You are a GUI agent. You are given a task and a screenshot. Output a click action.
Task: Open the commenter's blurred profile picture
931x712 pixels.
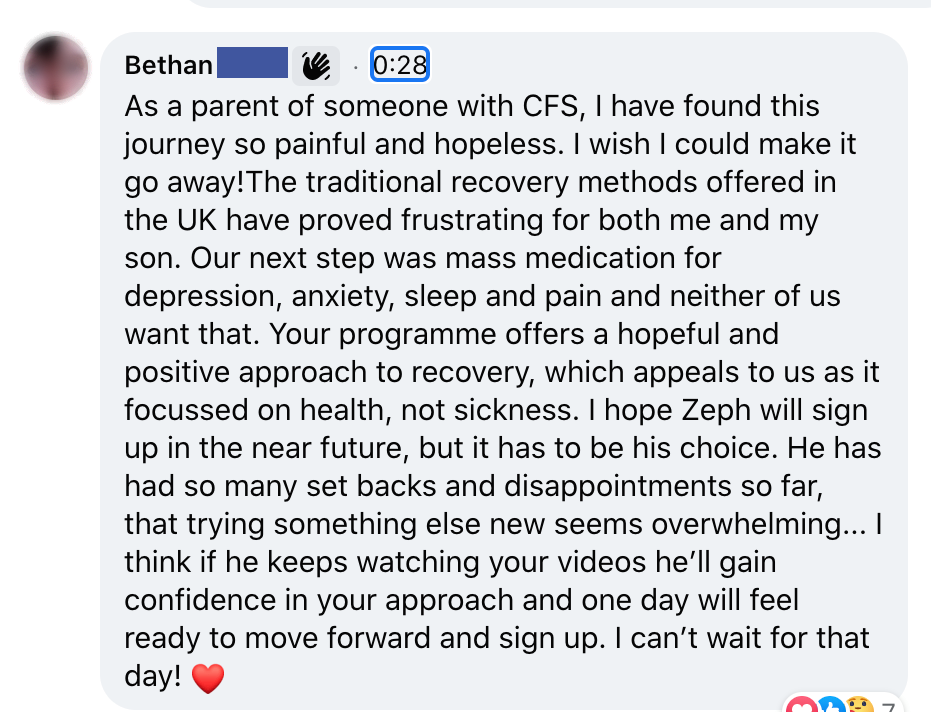58,67
